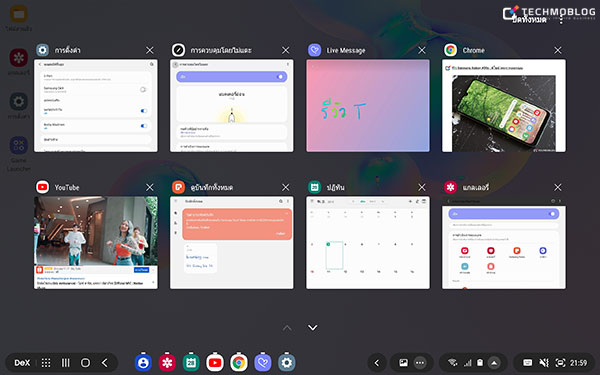This screenshot has height=375, width=600.
Task: Open the Live Message pink thumbnail
Action: (368, 106)
